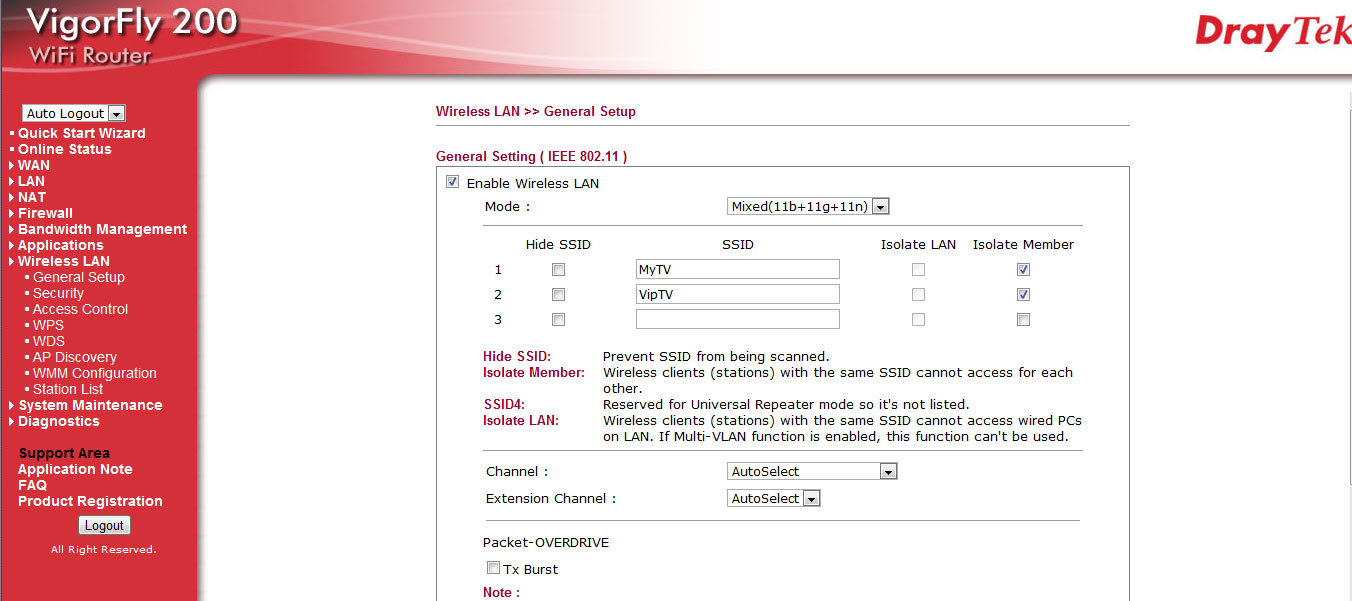The image size is (1352, 601).
Task: Click SSID field containing VipTV
Action: pos(738,294)
